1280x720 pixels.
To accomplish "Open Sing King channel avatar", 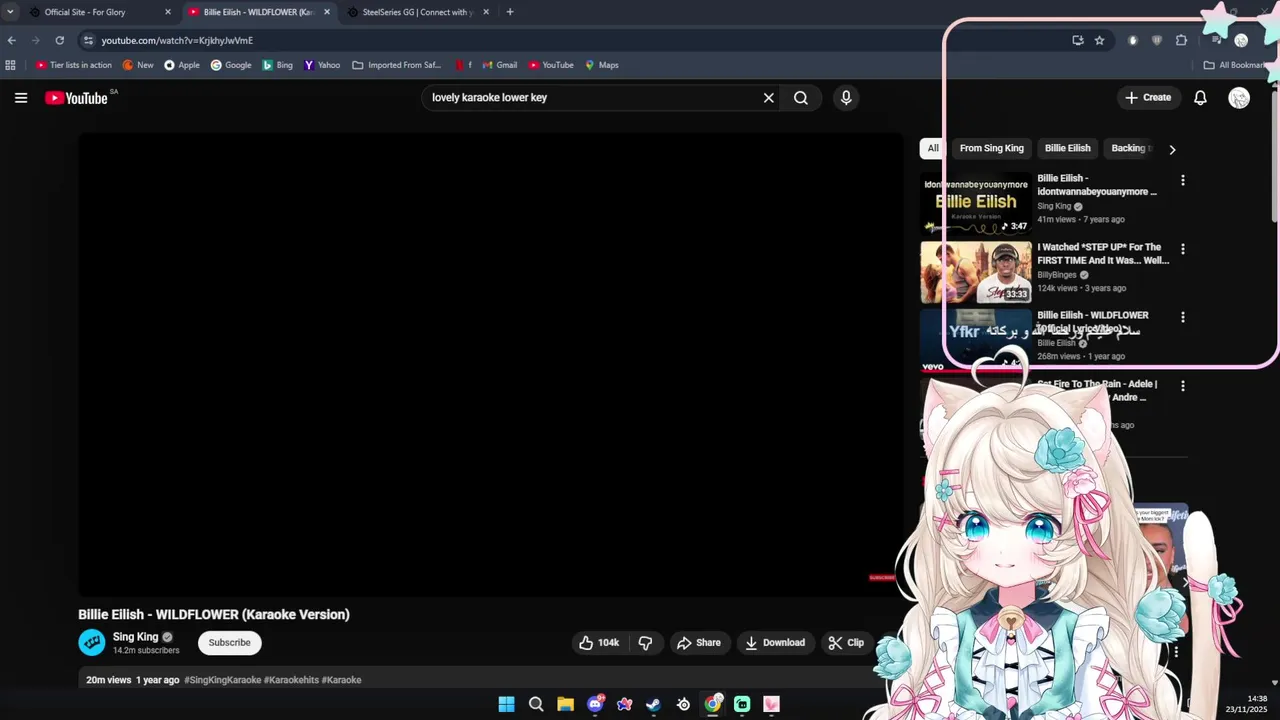I will pyautogui.click(x=92, y=643).
